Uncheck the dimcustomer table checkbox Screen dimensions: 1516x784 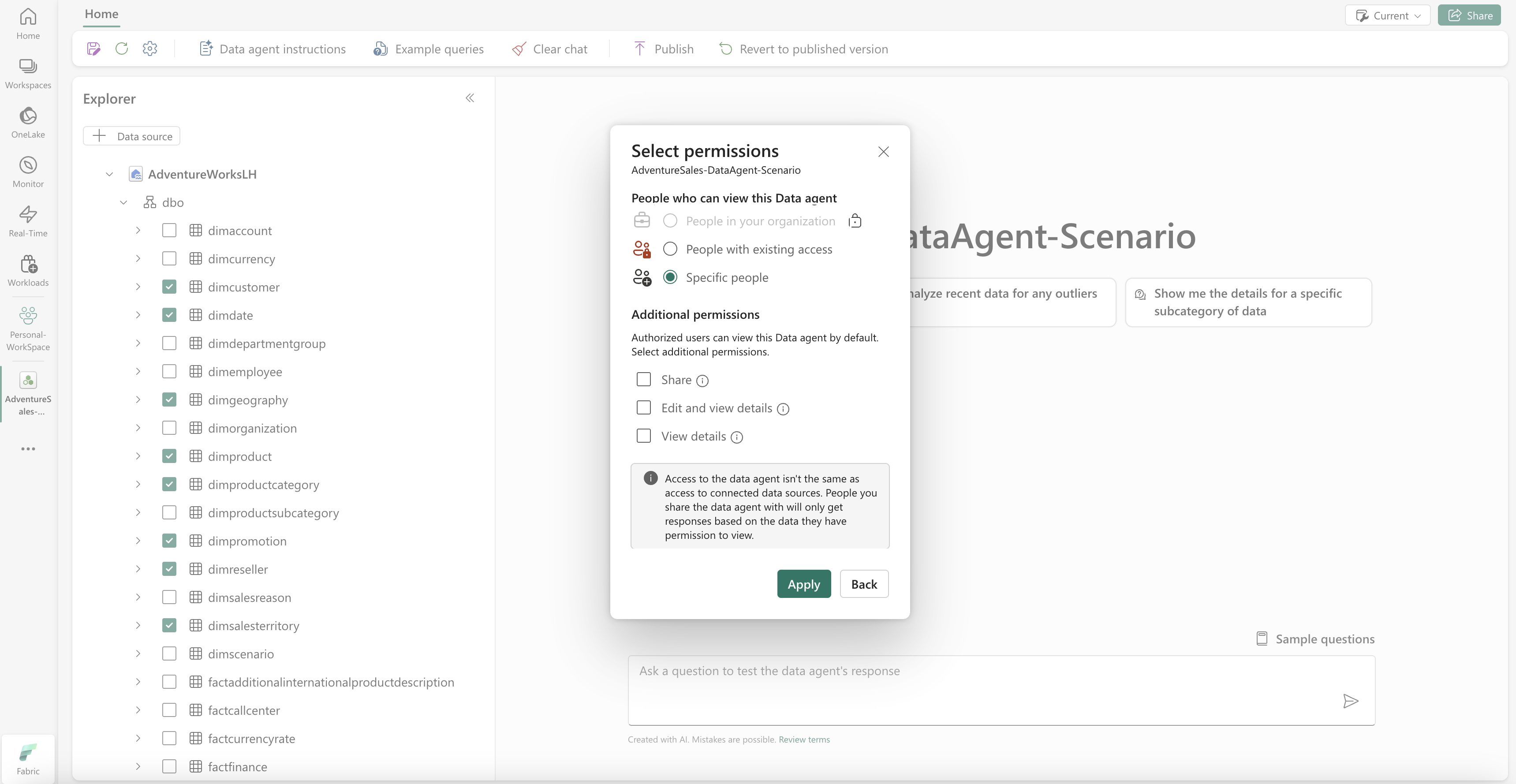point(169,287)
